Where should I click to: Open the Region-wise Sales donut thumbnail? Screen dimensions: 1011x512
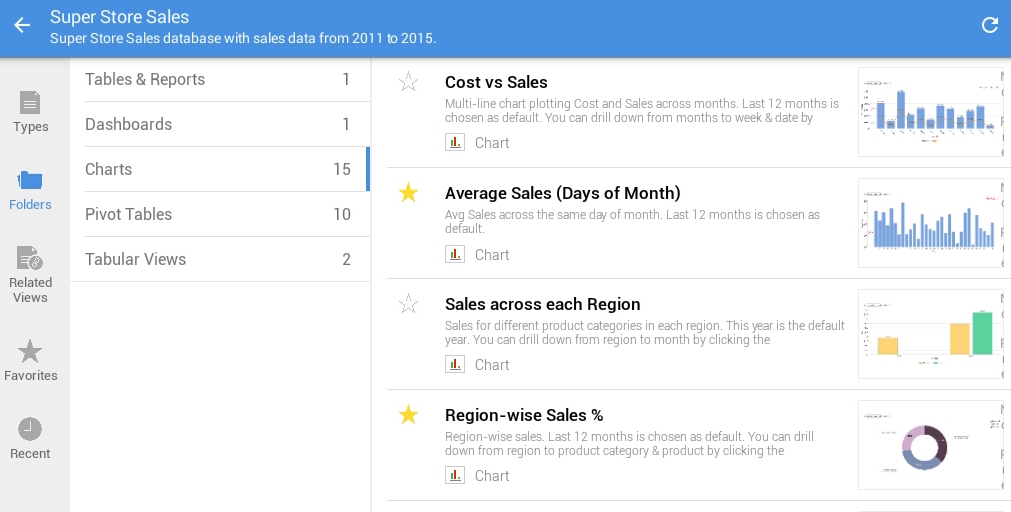[930, 445]
